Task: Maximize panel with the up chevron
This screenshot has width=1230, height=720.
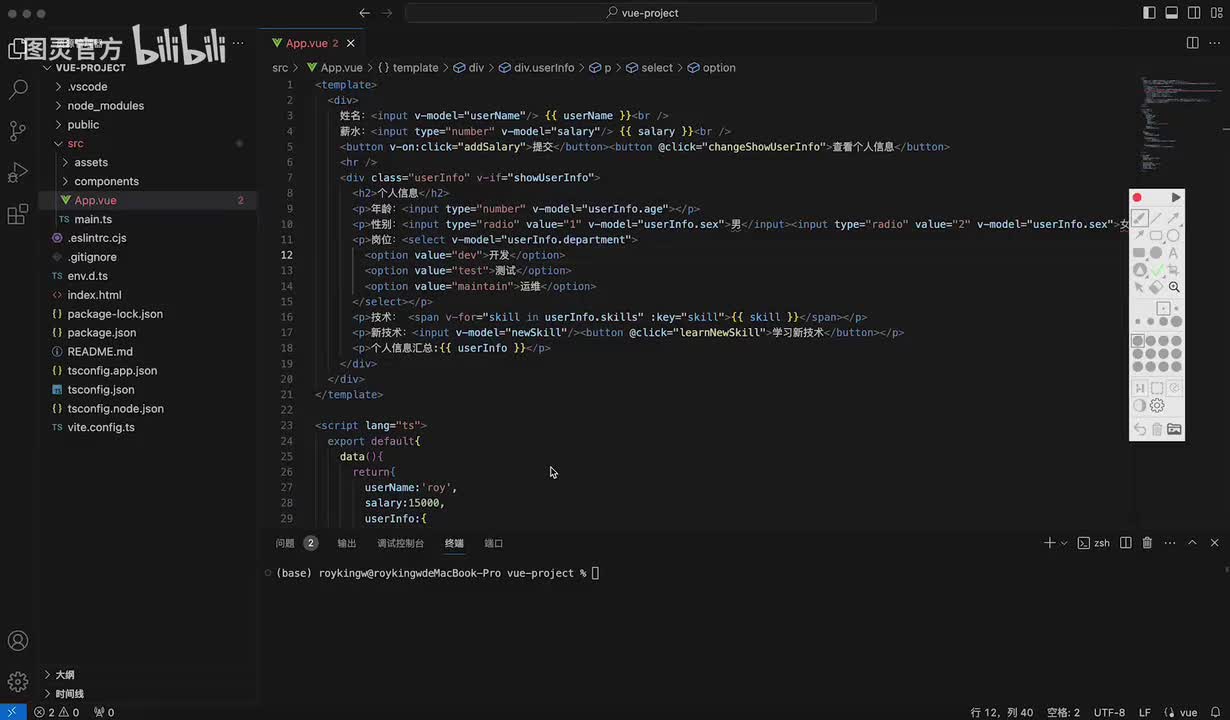Action: 1192,543
